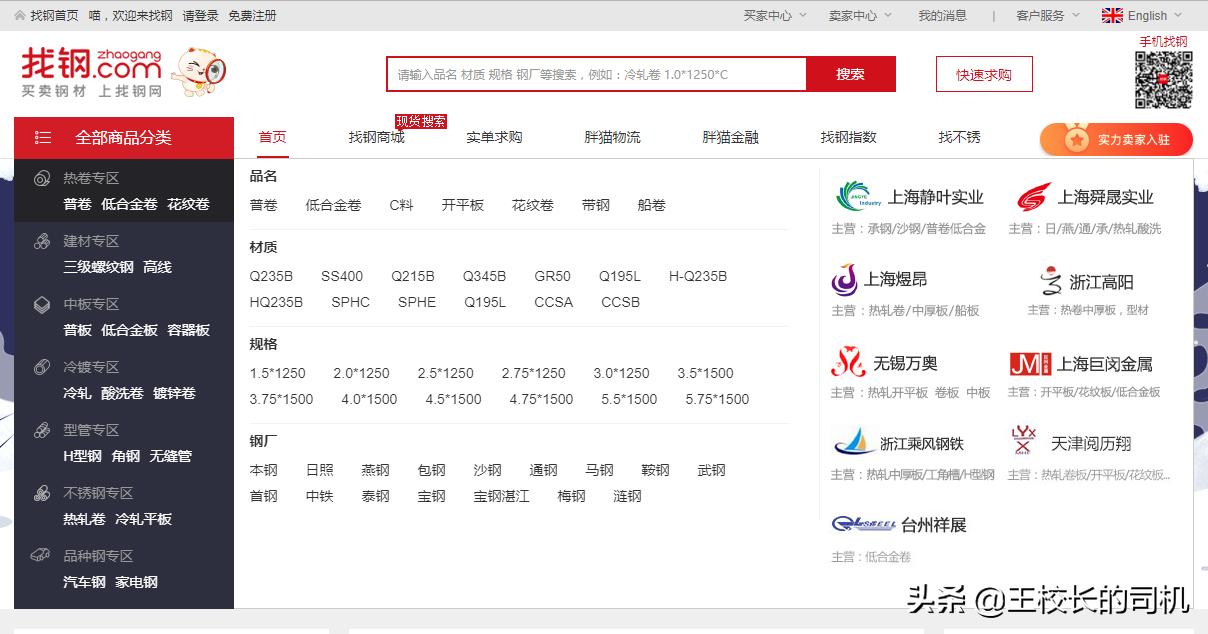Click the 免费注册 link

pos(252,16)
